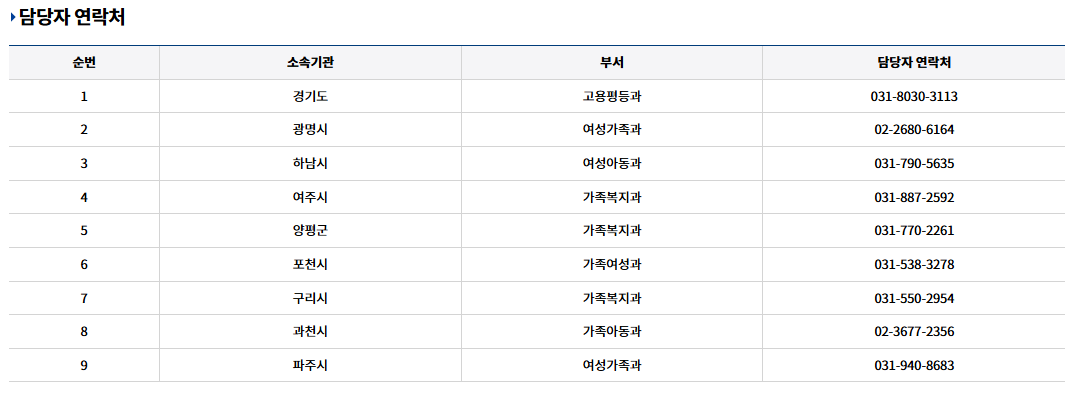The image size is (1076, 393).
Task: Click 가족복지과 in the 양평군 row
Action: (611, 230)
